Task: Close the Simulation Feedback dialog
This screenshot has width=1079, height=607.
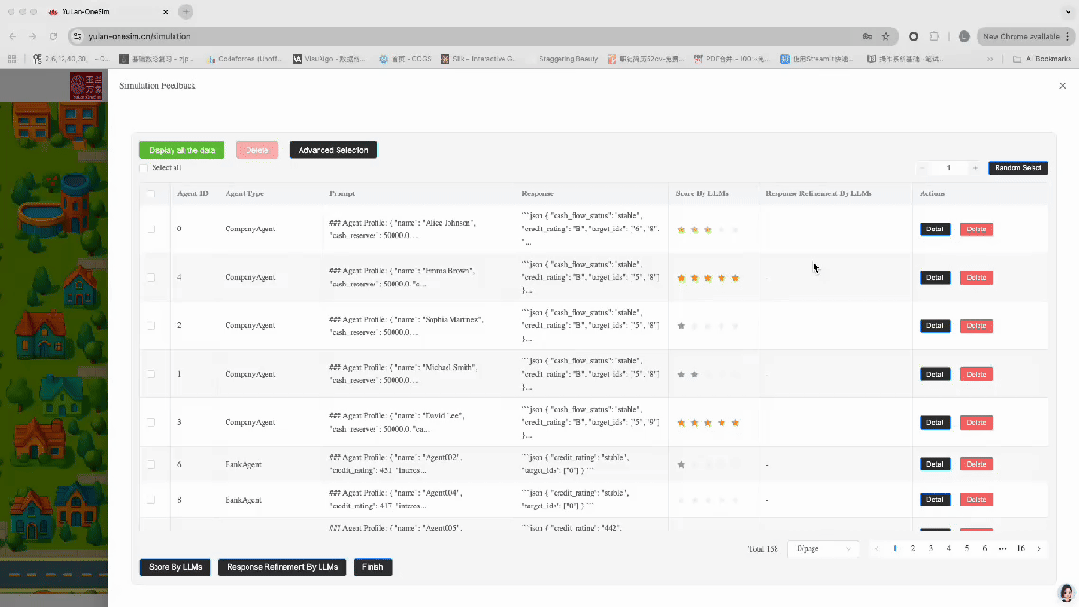Action: [x=1062, y=87]
